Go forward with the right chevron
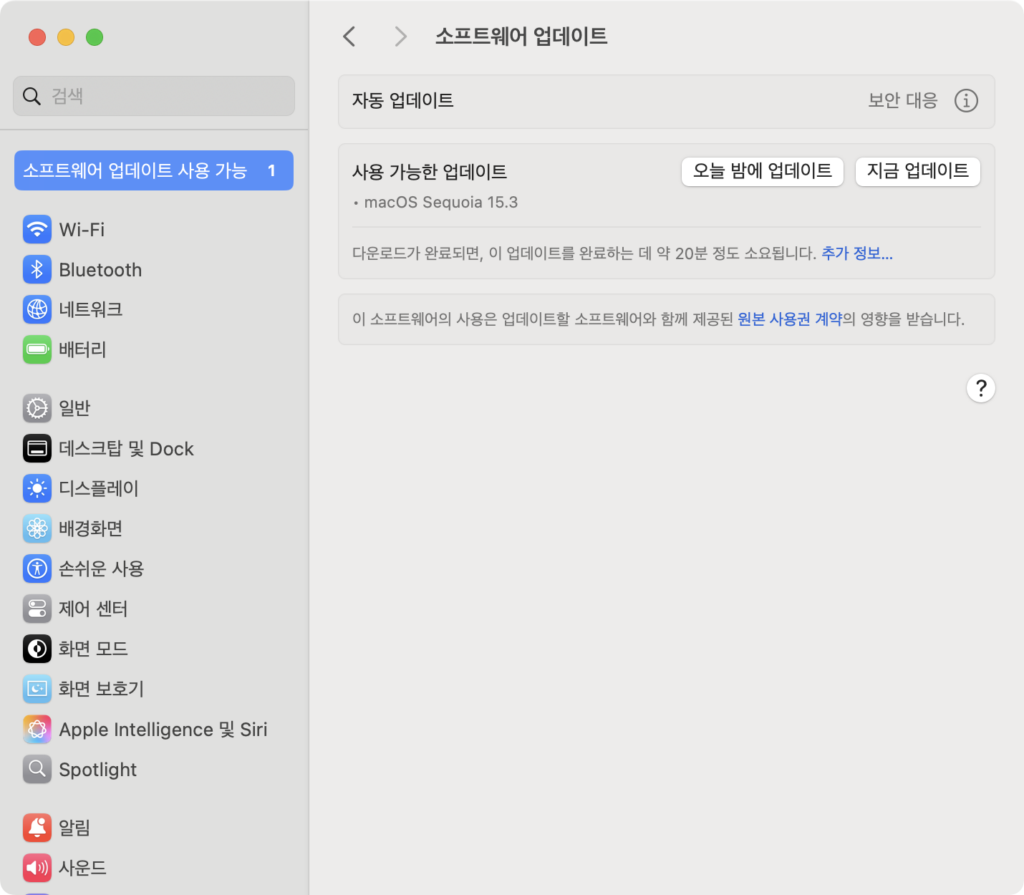The width and height of the screenshot is (1024, 895). (x=400, y=37)
